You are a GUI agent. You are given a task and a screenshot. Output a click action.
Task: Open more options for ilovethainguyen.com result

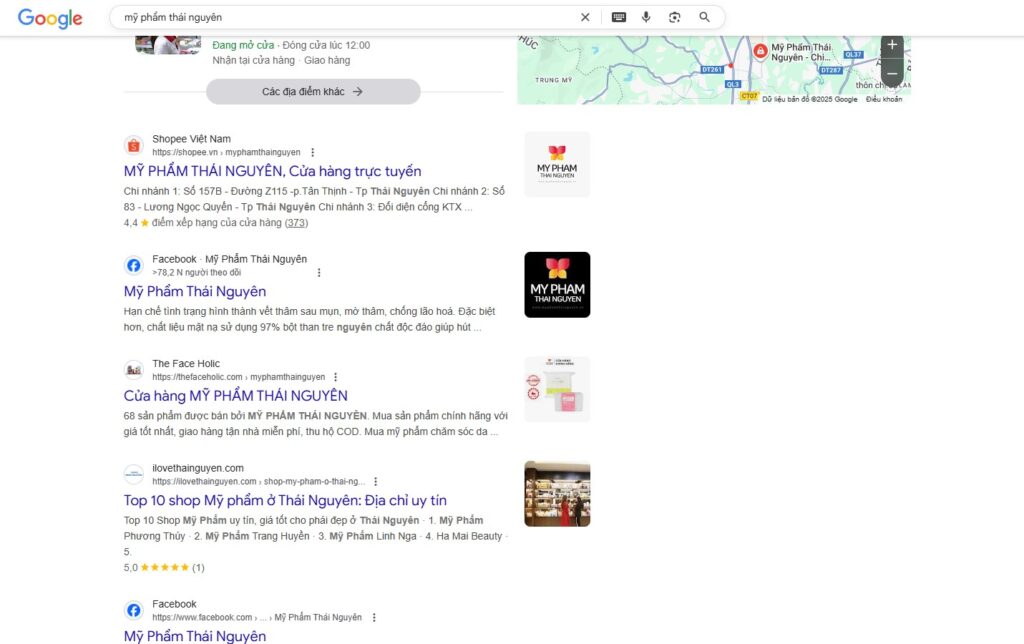376,482
